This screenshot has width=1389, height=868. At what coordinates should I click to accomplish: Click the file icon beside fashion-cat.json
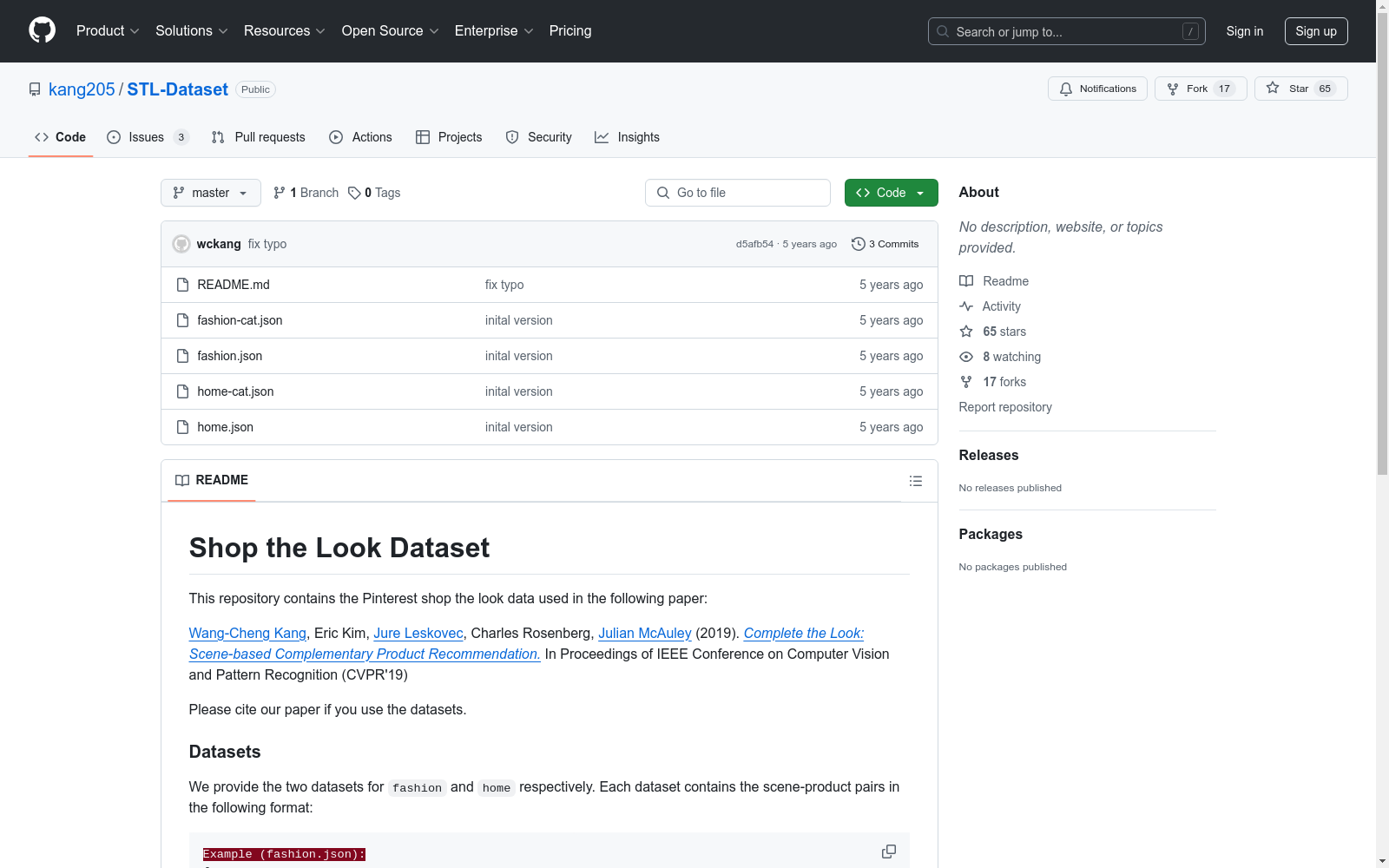point(182,320)
